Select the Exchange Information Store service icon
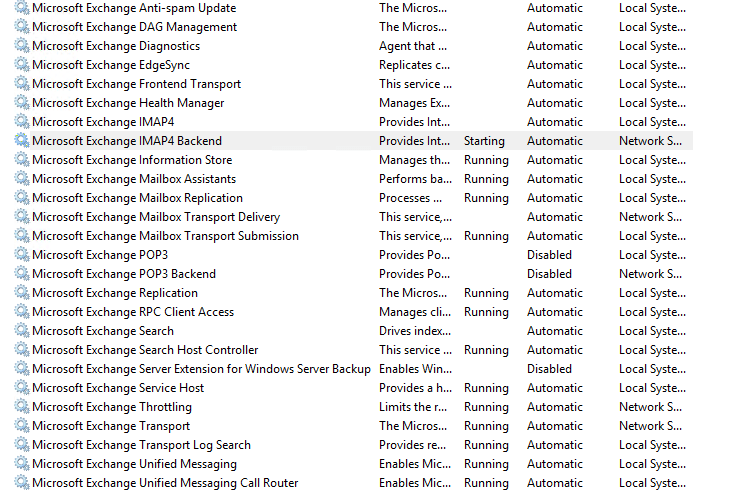The height and width of the screenshot is (492, 747). [x=22, y=160]
